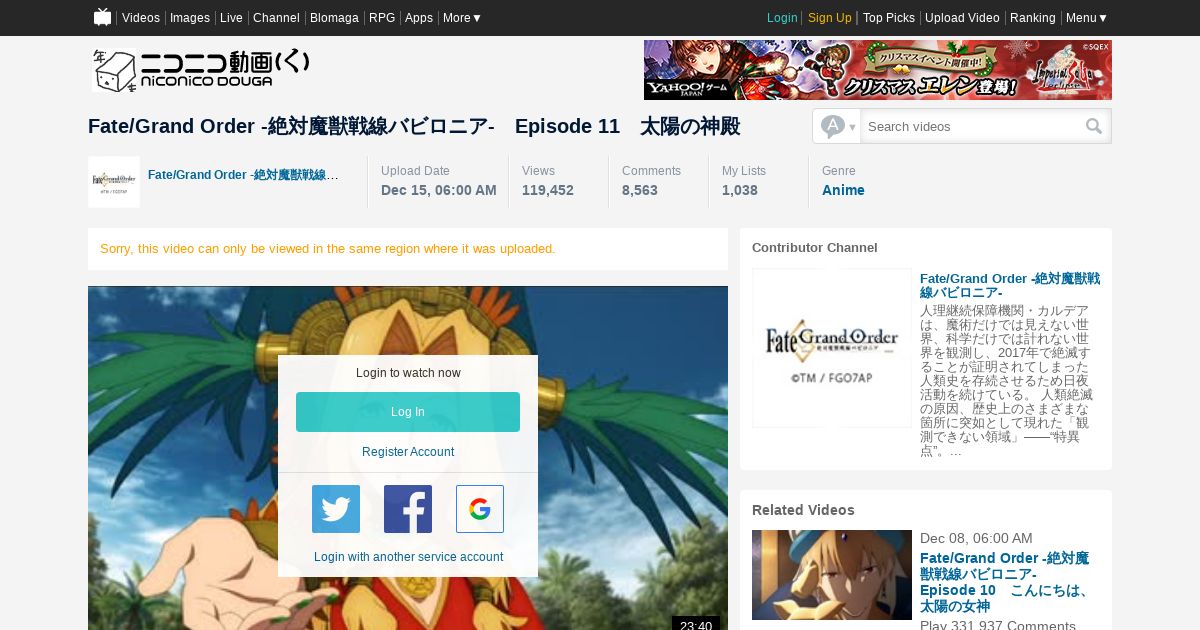This screenshot has height=630, width=1200.
Task: Click the related video date Dec 08, 06:00 AM
Action: point(976,538)
